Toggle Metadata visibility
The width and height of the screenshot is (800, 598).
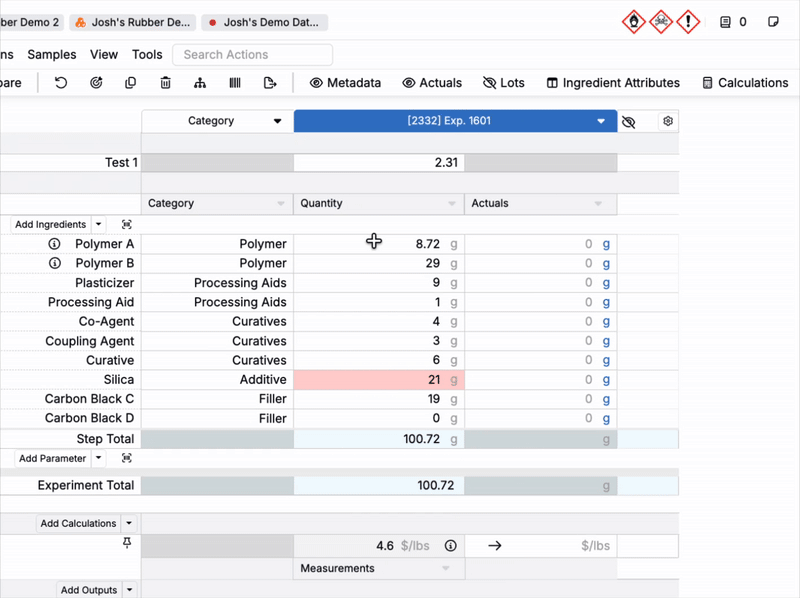click(345, 83)
